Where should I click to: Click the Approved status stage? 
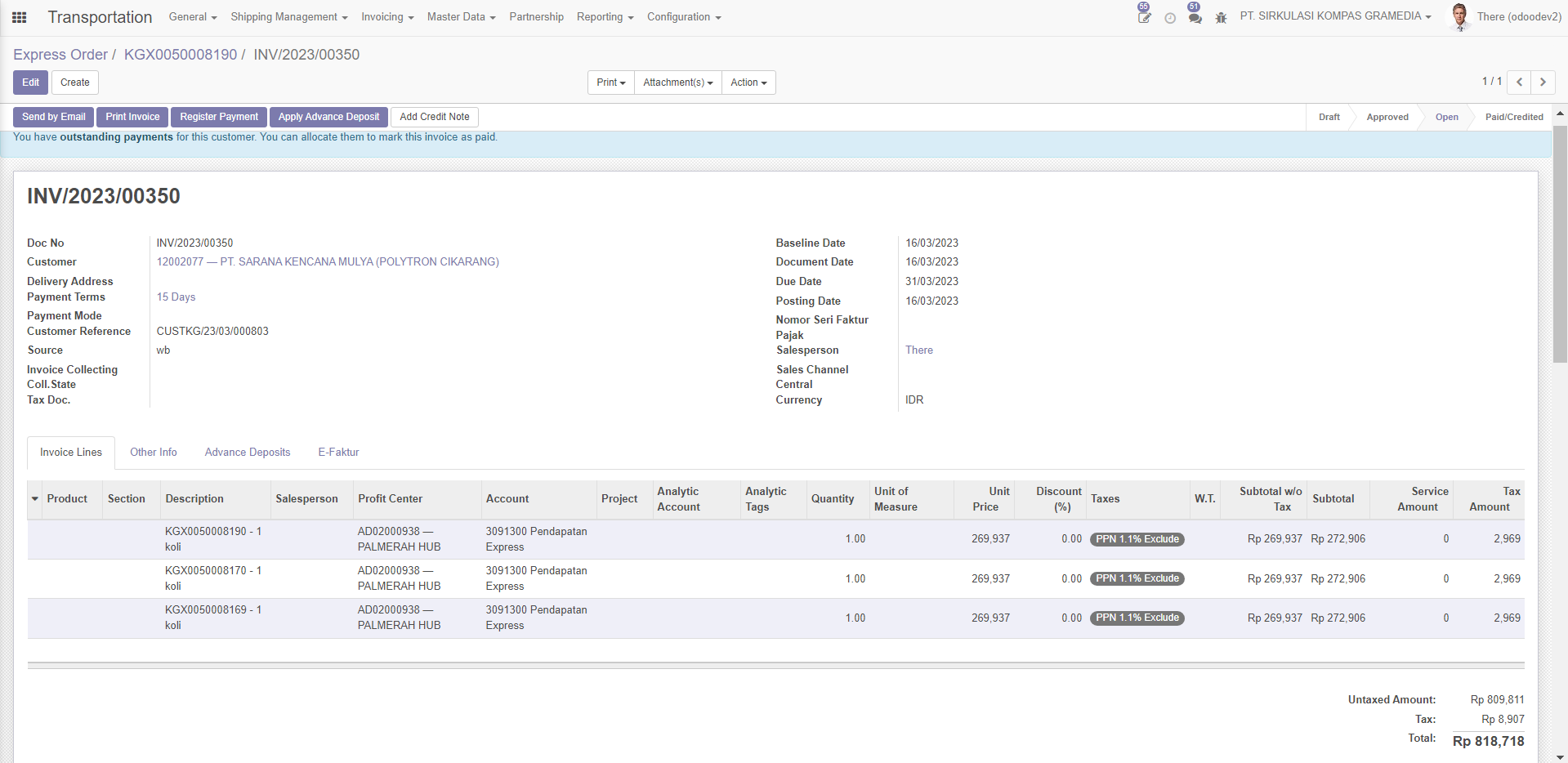(1387, 117)
